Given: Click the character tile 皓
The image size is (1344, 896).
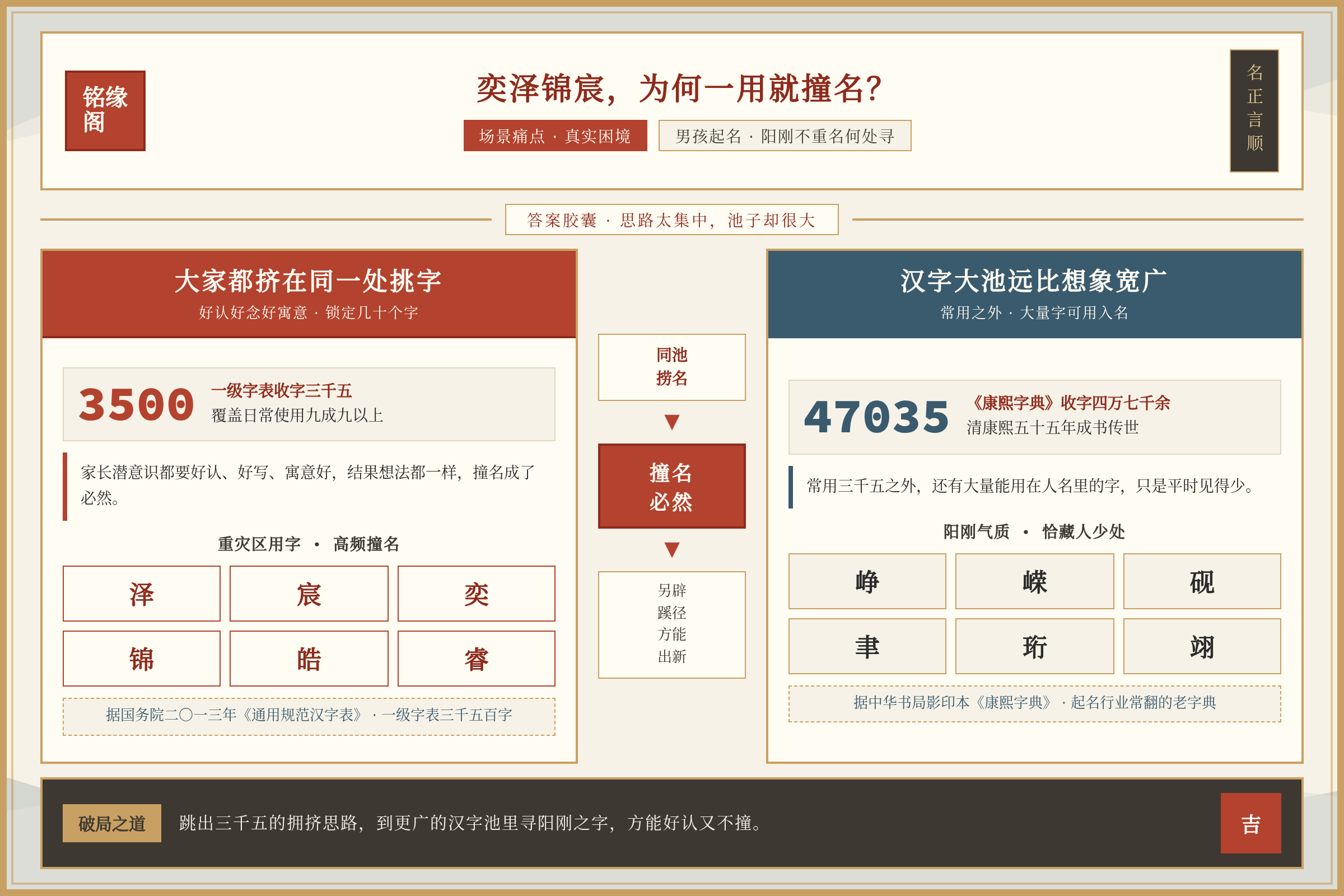Looking at the screenshot, I should pos(309,659).
